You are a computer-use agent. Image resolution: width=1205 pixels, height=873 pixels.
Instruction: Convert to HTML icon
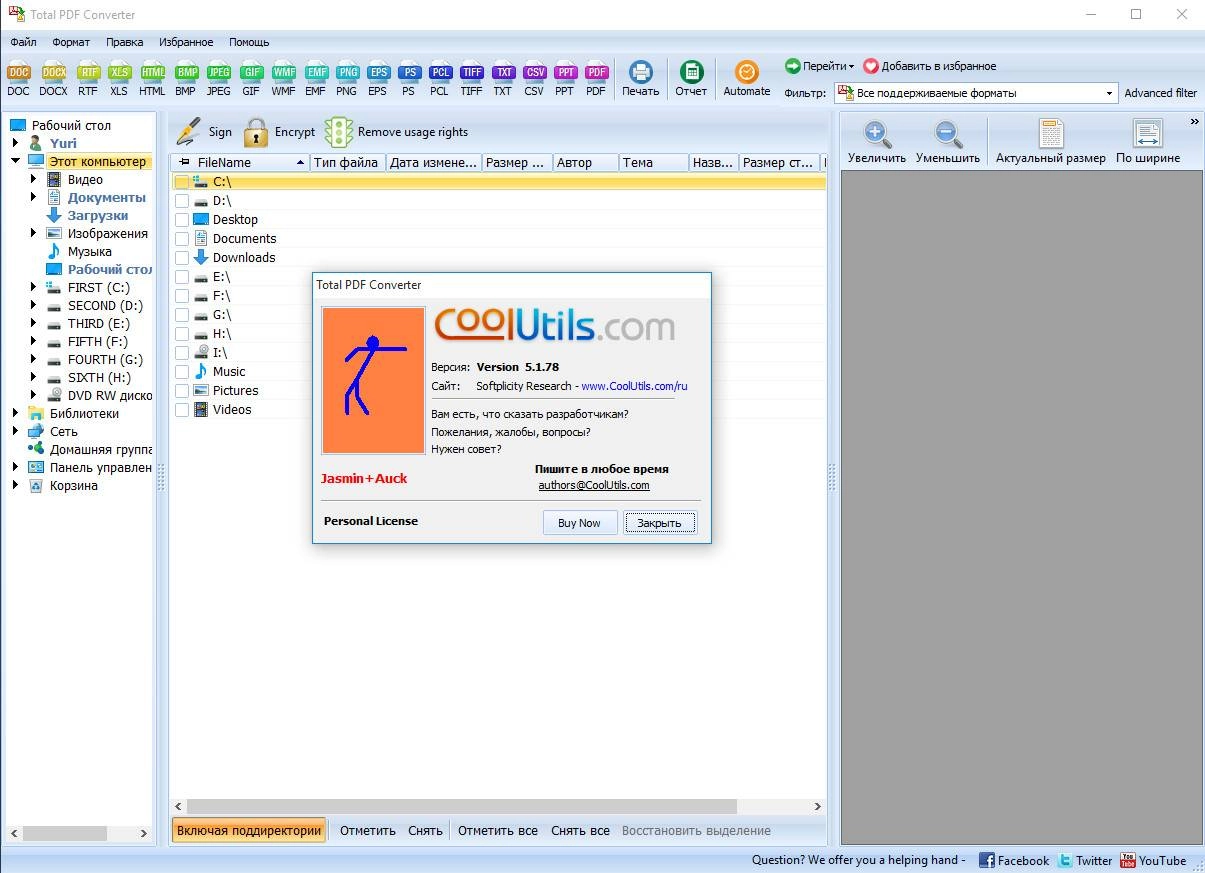point(152,79)
